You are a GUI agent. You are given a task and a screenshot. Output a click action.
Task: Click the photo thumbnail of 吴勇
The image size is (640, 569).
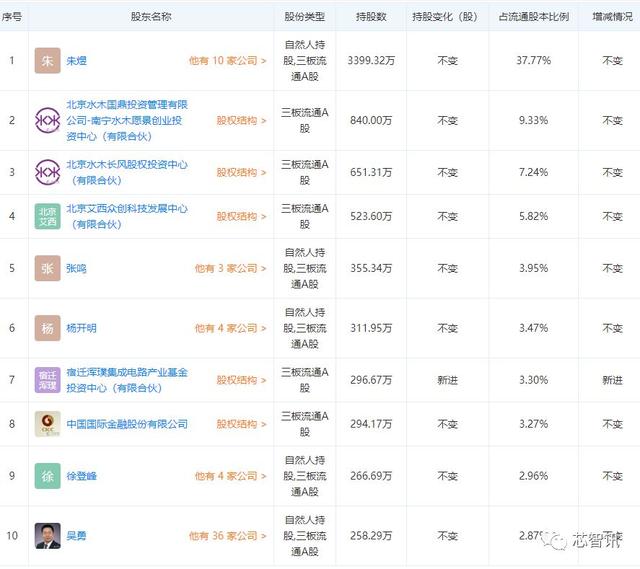(47, 536)
